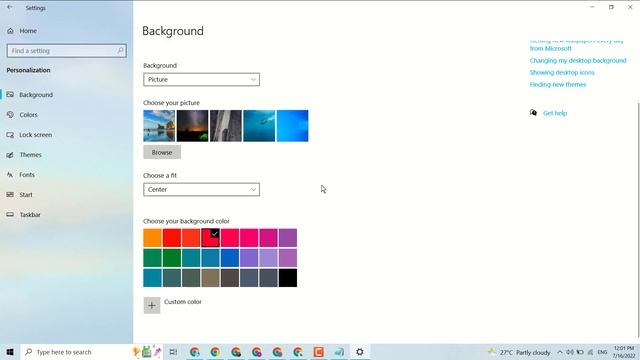Screen dimensions: 640x360
Task: Open the orange C app on the taskbar
Action: tap(318, 352)
